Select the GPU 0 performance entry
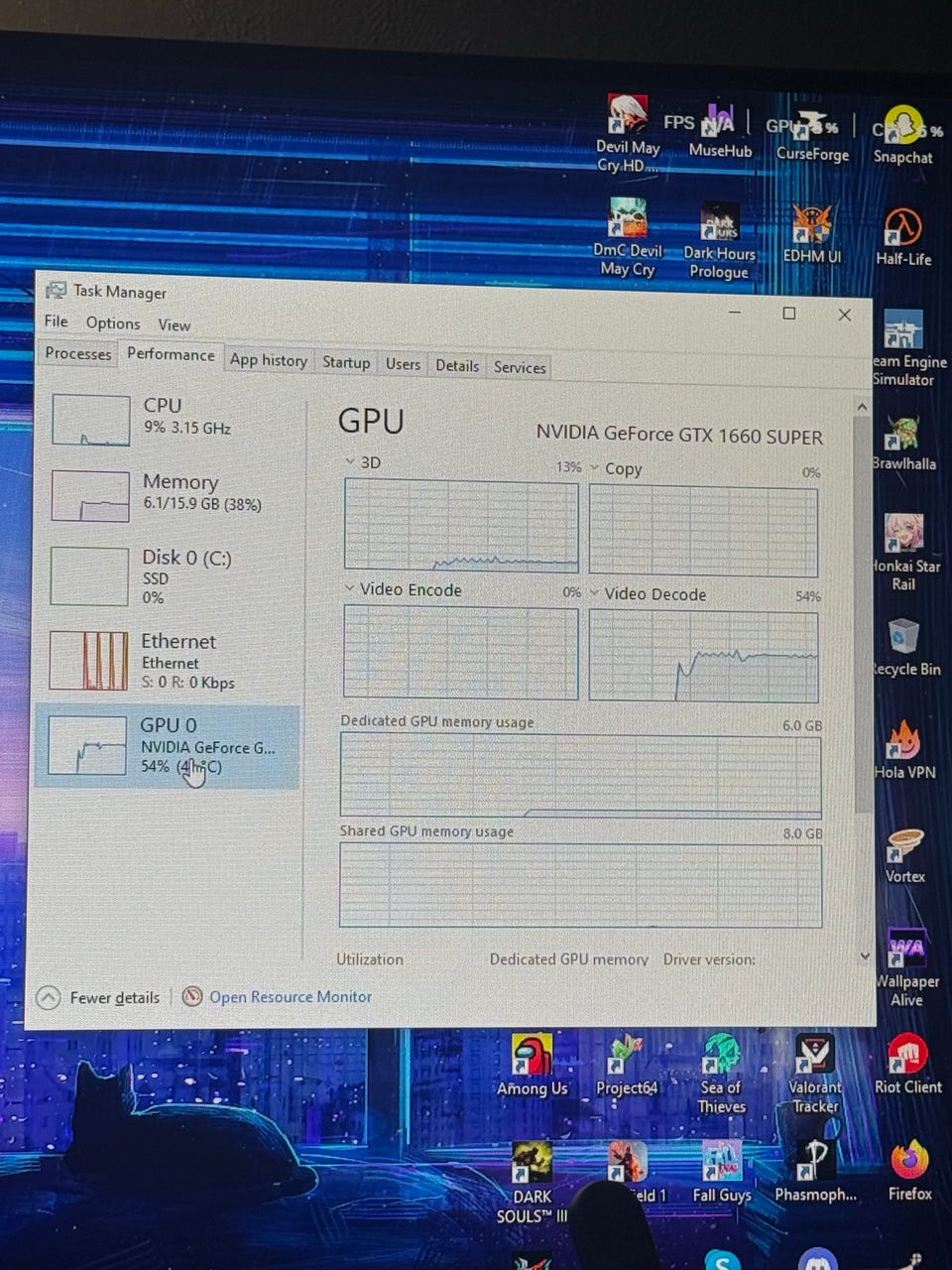 click(167, 746)
